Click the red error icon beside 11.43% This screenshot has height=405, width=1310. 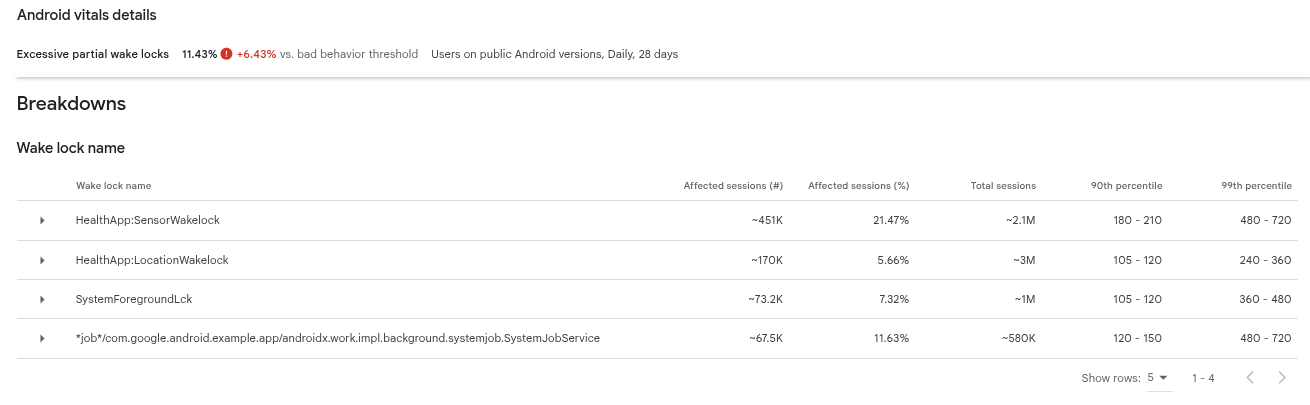click(x=227, y=54)
